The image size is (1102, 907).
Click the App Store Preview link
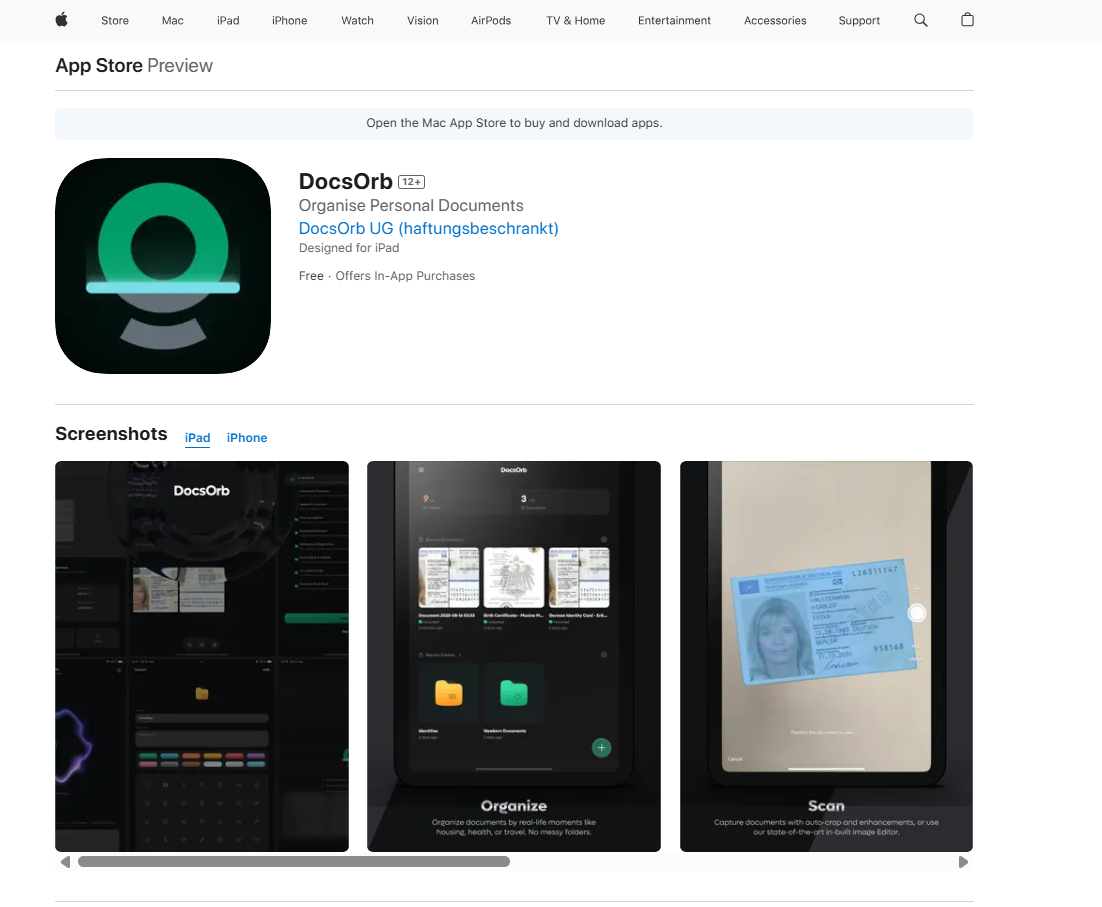[x=99, y=65]
